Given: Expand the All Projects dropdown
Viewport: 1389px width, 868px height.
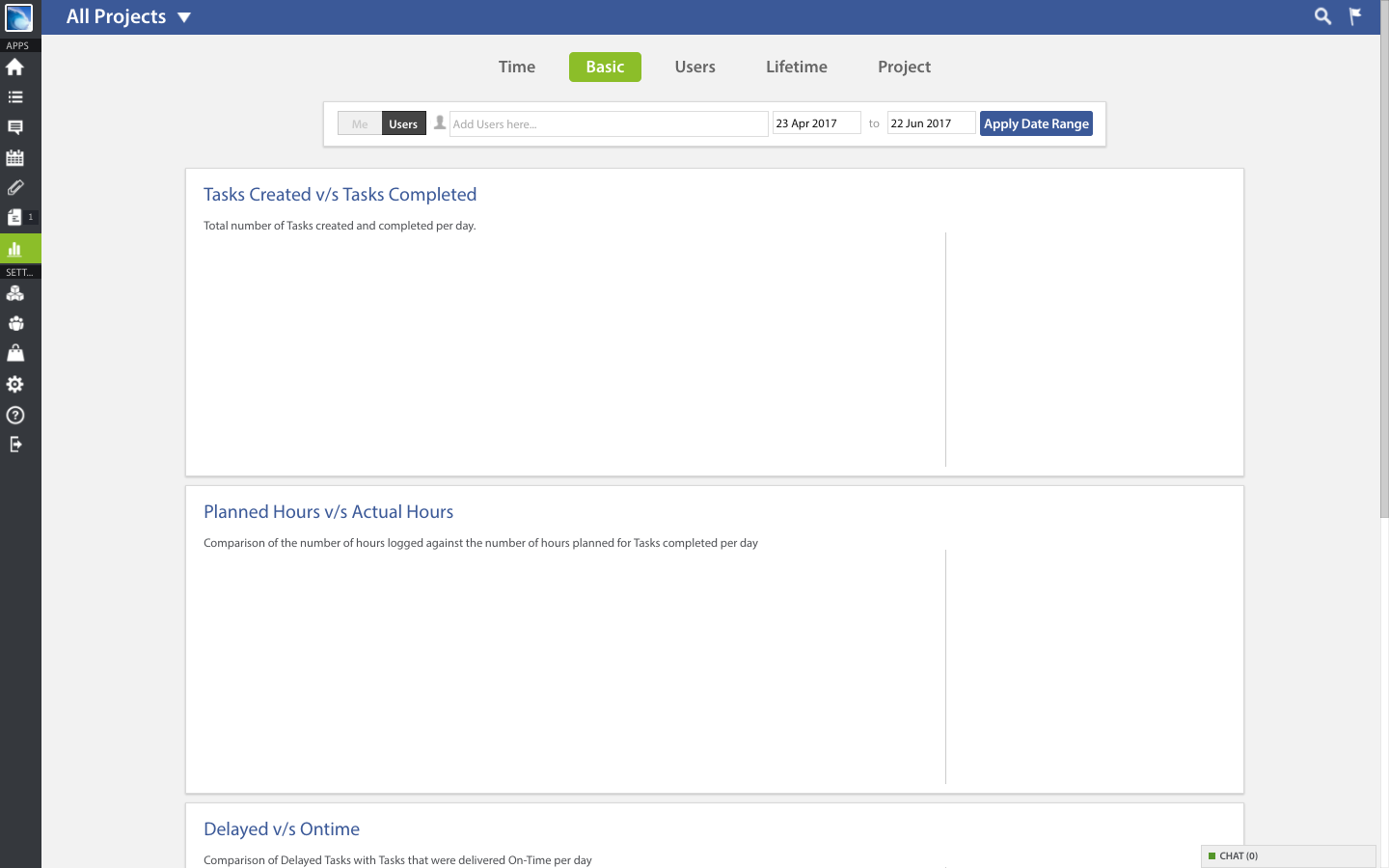Looking at the screenshot, I should click(128, 16).
